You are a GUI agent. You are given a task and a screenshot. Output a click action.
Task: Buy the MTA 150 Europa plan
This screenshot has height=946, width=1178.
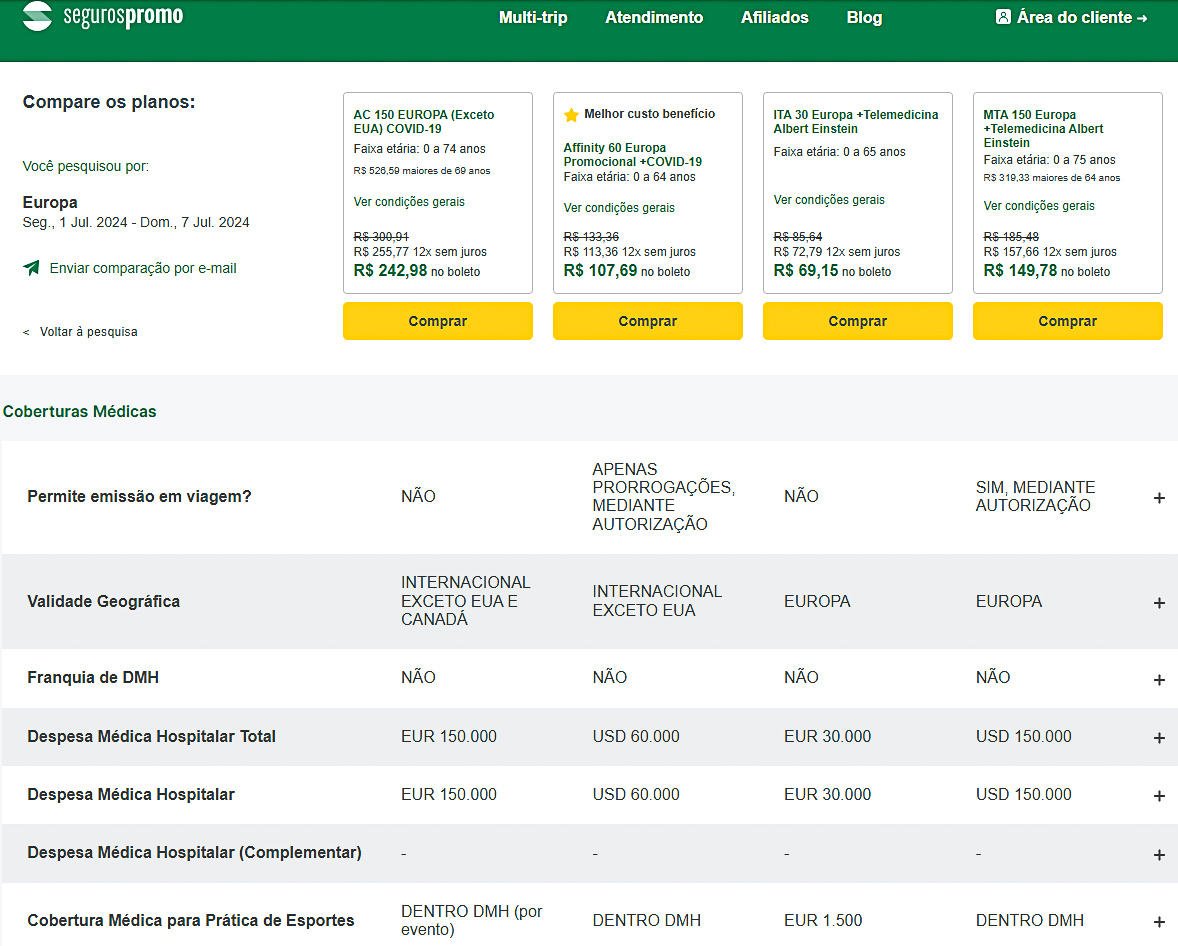(x=1068, y=321)
